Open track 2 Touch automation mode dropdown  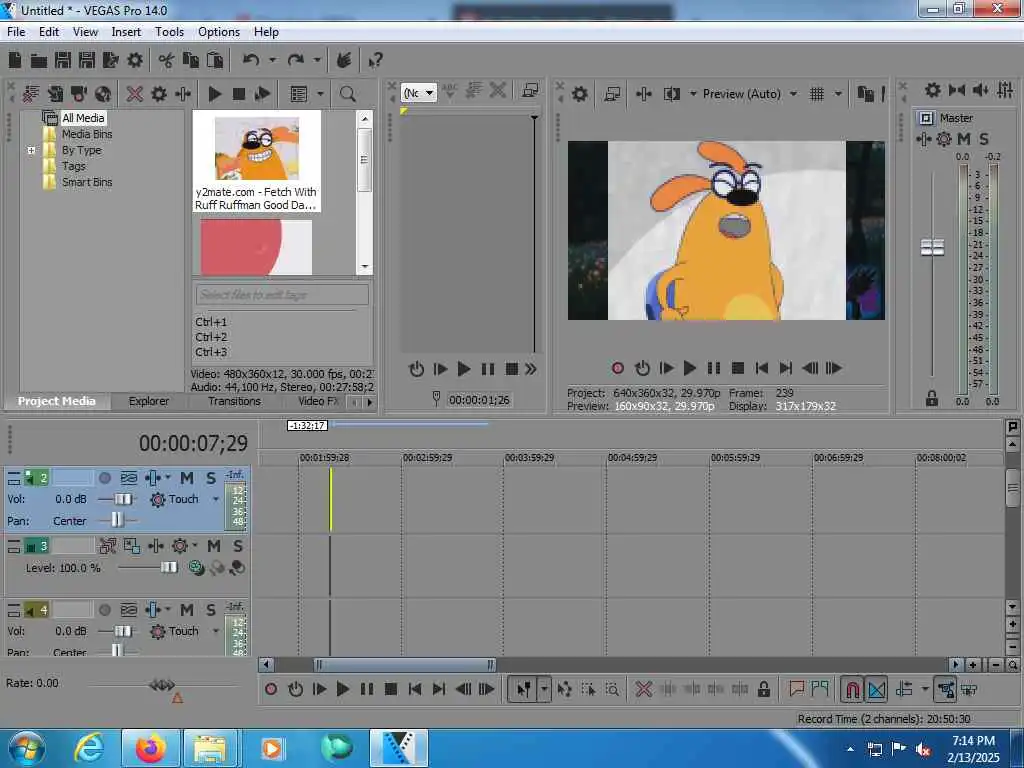click(x=216, y=500)
